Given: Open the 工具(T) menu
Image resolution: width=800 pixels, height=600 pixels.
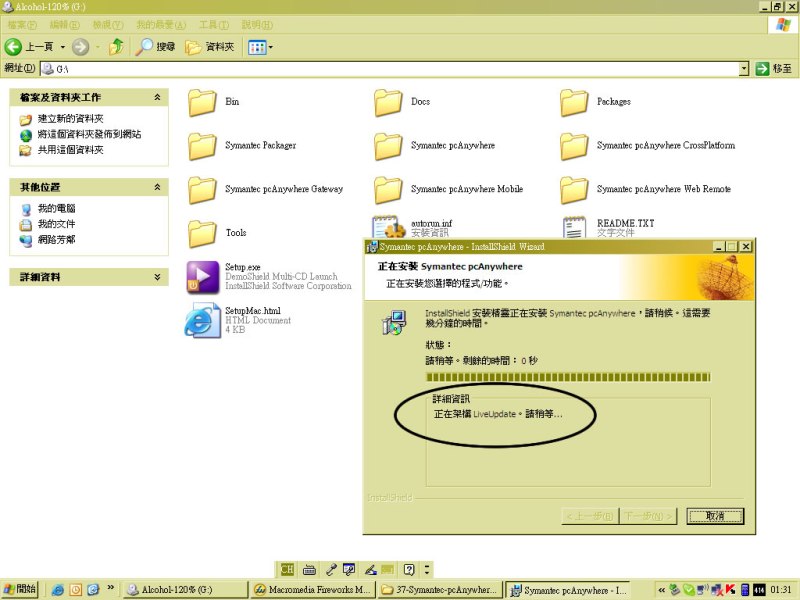Looking at the screenshot, I should pos(214,24).
